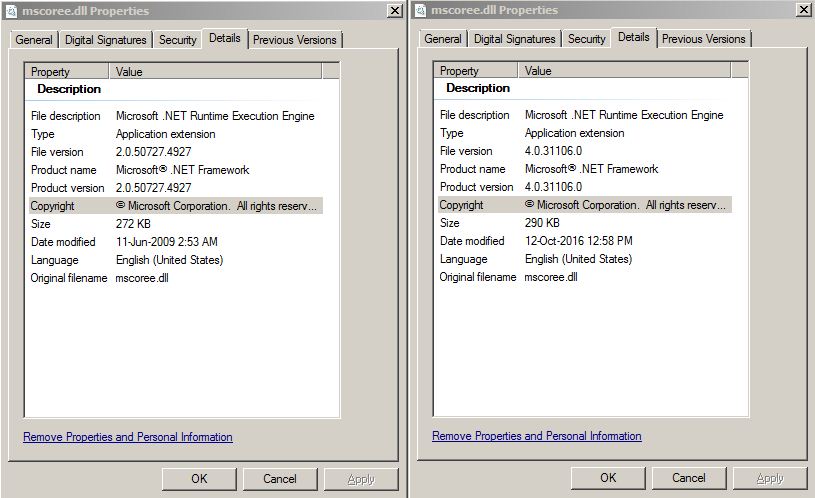Open General tab in left window
This screenshot has height=498, width=815.
(x=34, y=40)
